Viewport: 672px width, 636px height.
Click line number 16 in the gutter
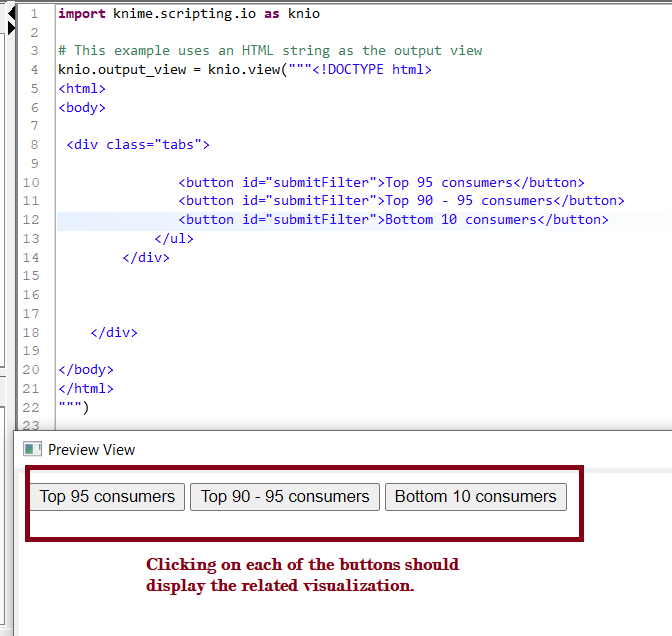(x=31, y=295)
